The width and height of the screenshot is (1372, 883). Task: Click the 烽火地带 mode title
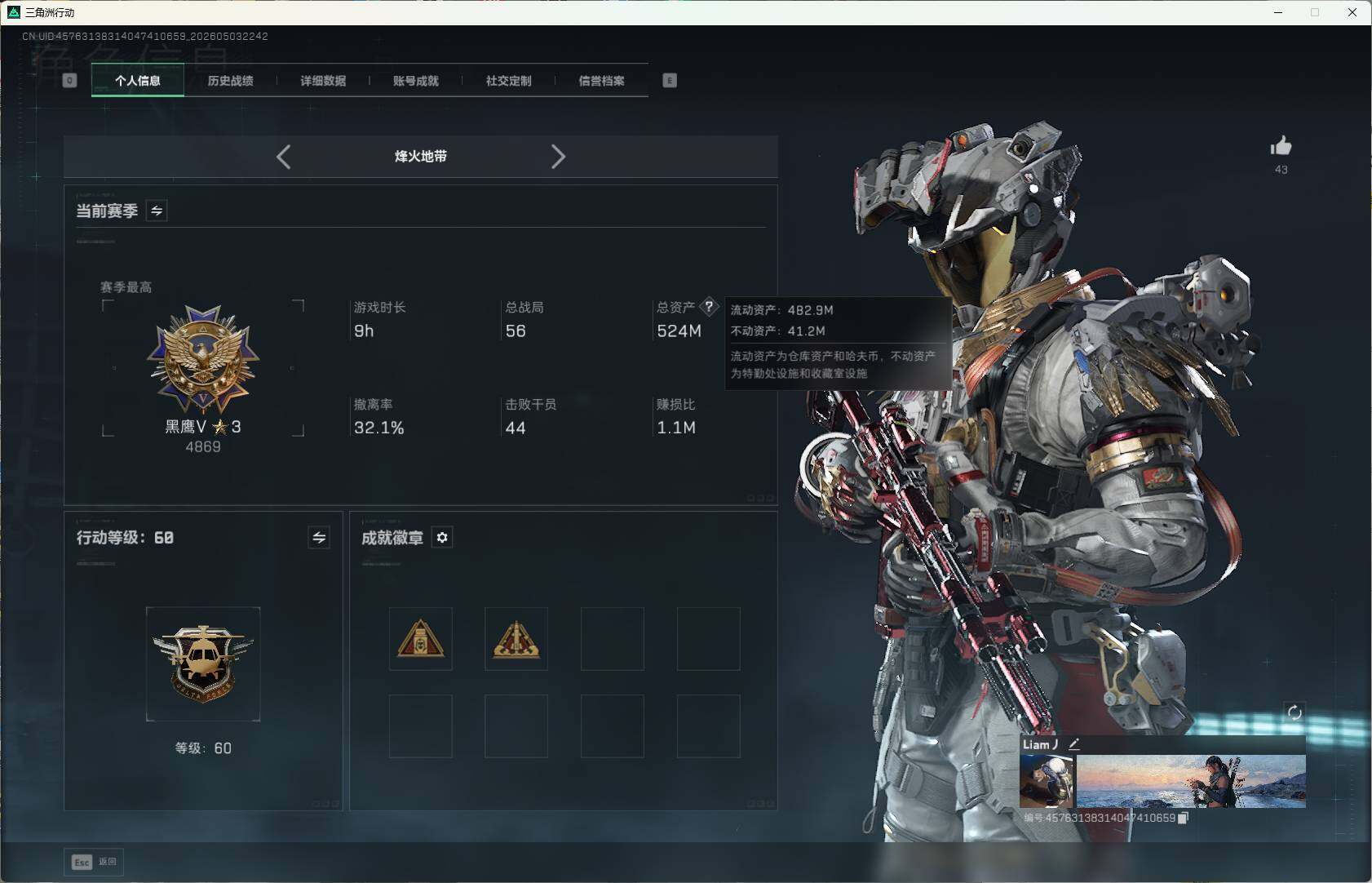coord(421,156)
